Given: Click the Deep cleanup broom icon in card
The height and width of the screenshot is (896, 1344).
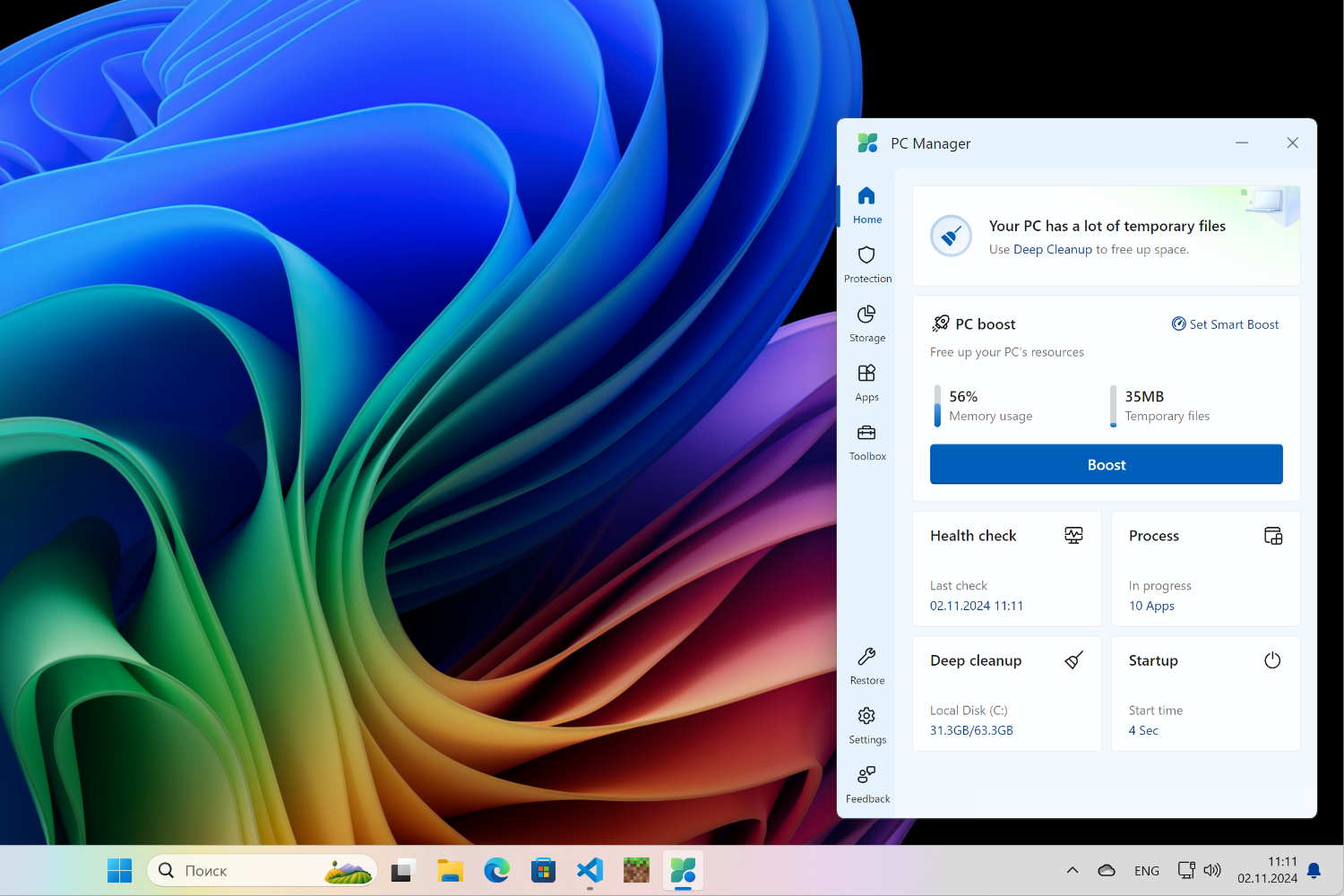Looking at the screenshot, I should 1073,660.
